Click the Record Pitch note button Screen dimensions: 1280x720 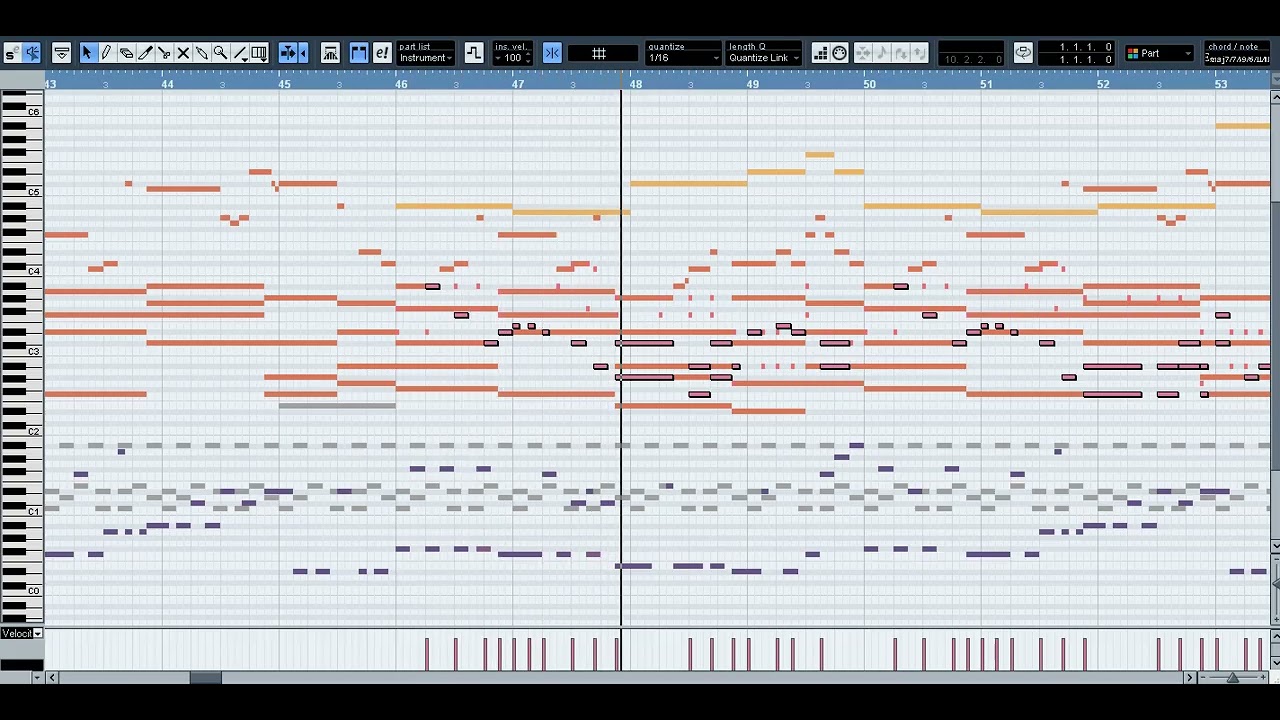tap(882, 53)
